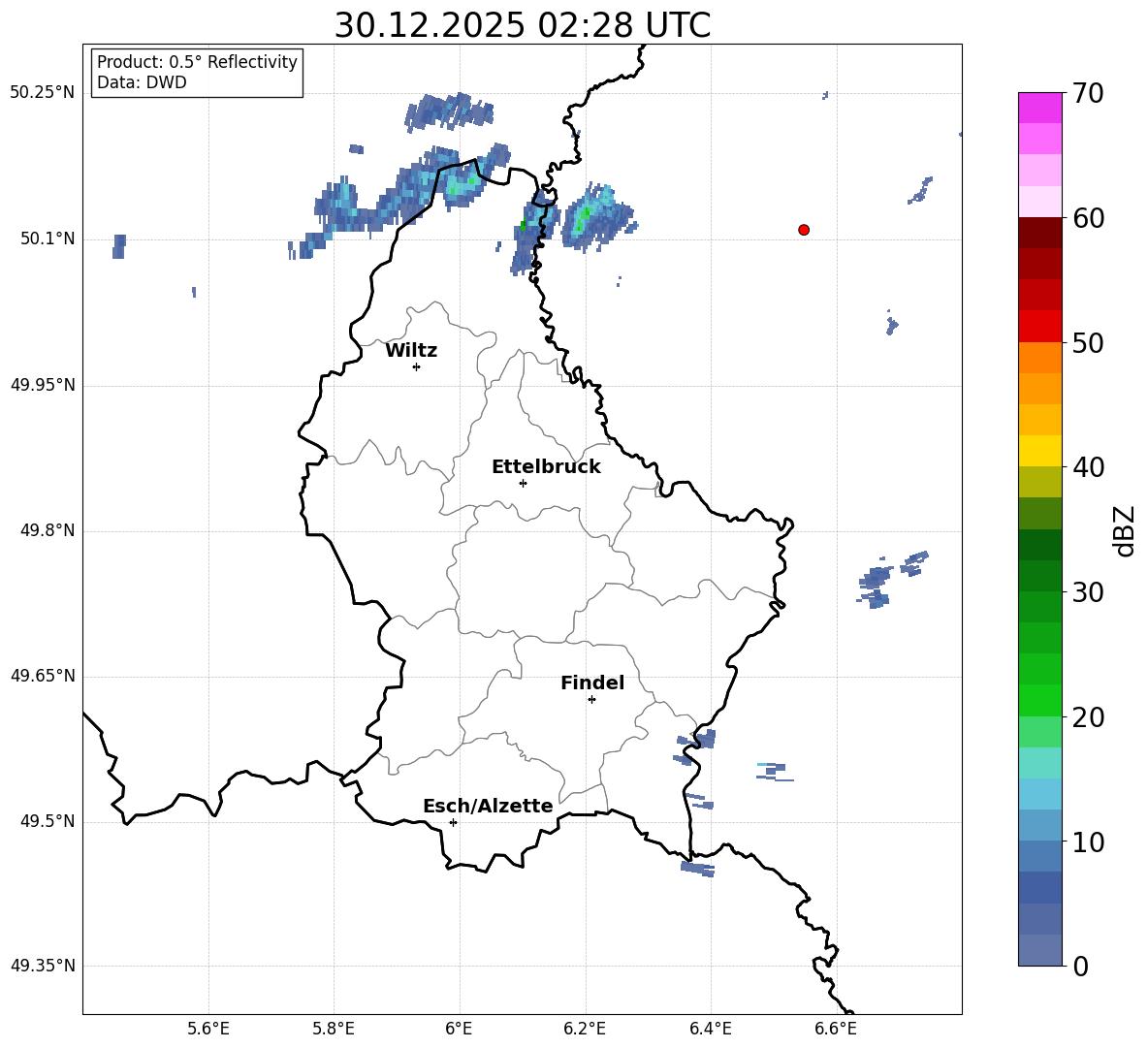Viewport: 1148px width, 1048px height.
Task: Click the 50.25°N latitude label
Action: [43, 93]
